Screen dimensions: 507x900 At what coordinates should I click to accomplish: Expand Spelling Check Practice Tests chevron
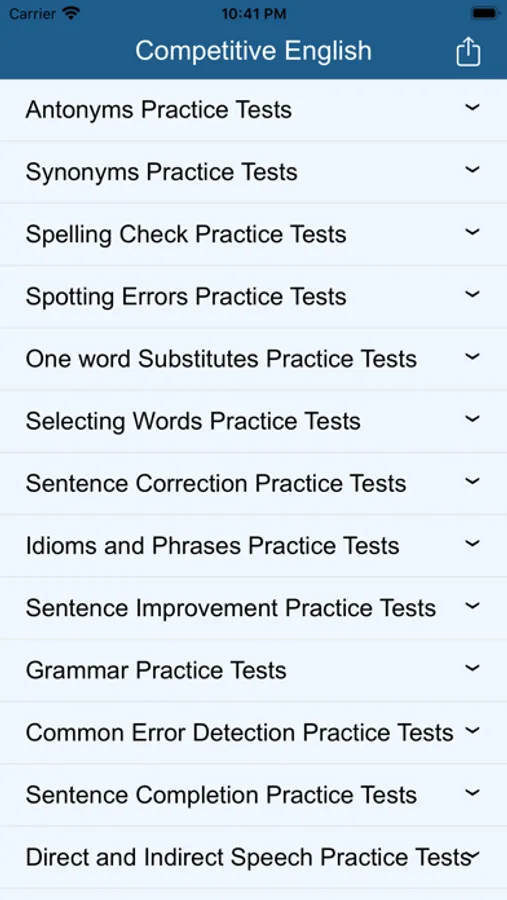pos(472,232)
